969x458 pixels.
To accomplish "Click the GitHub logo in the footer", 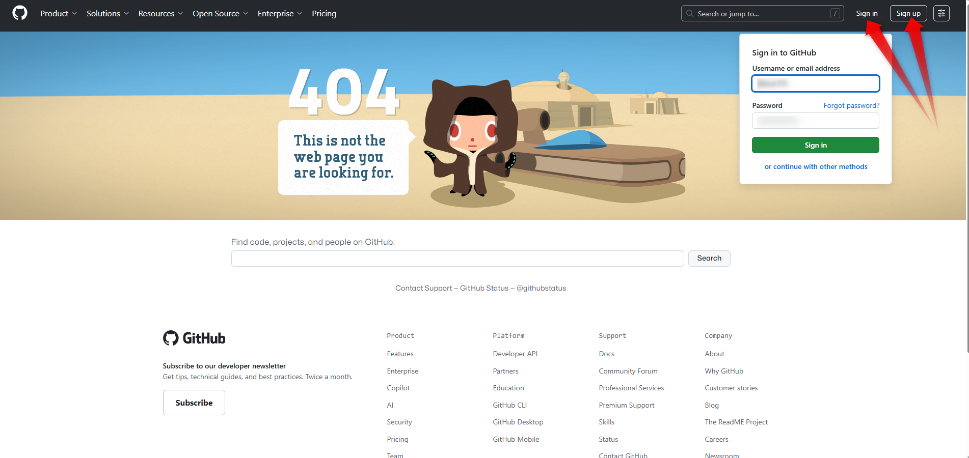I will point(194,338).
